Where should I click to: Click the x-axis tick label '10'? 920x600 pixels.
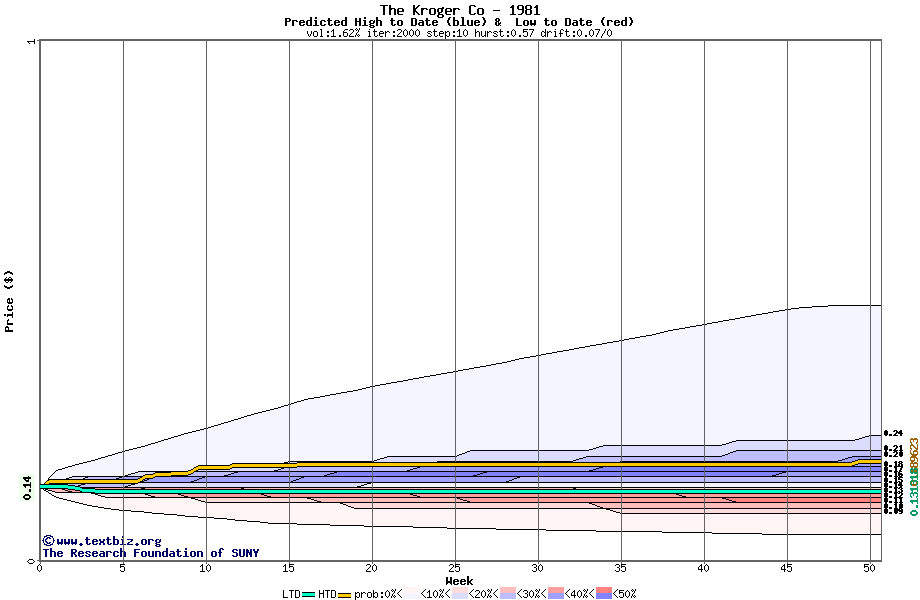[205, 568]
